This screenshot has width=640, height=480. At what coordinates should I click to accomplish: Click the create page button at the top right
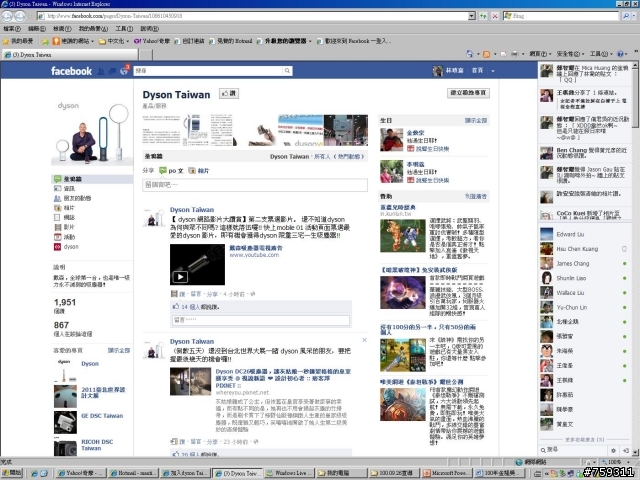(468, 93)
